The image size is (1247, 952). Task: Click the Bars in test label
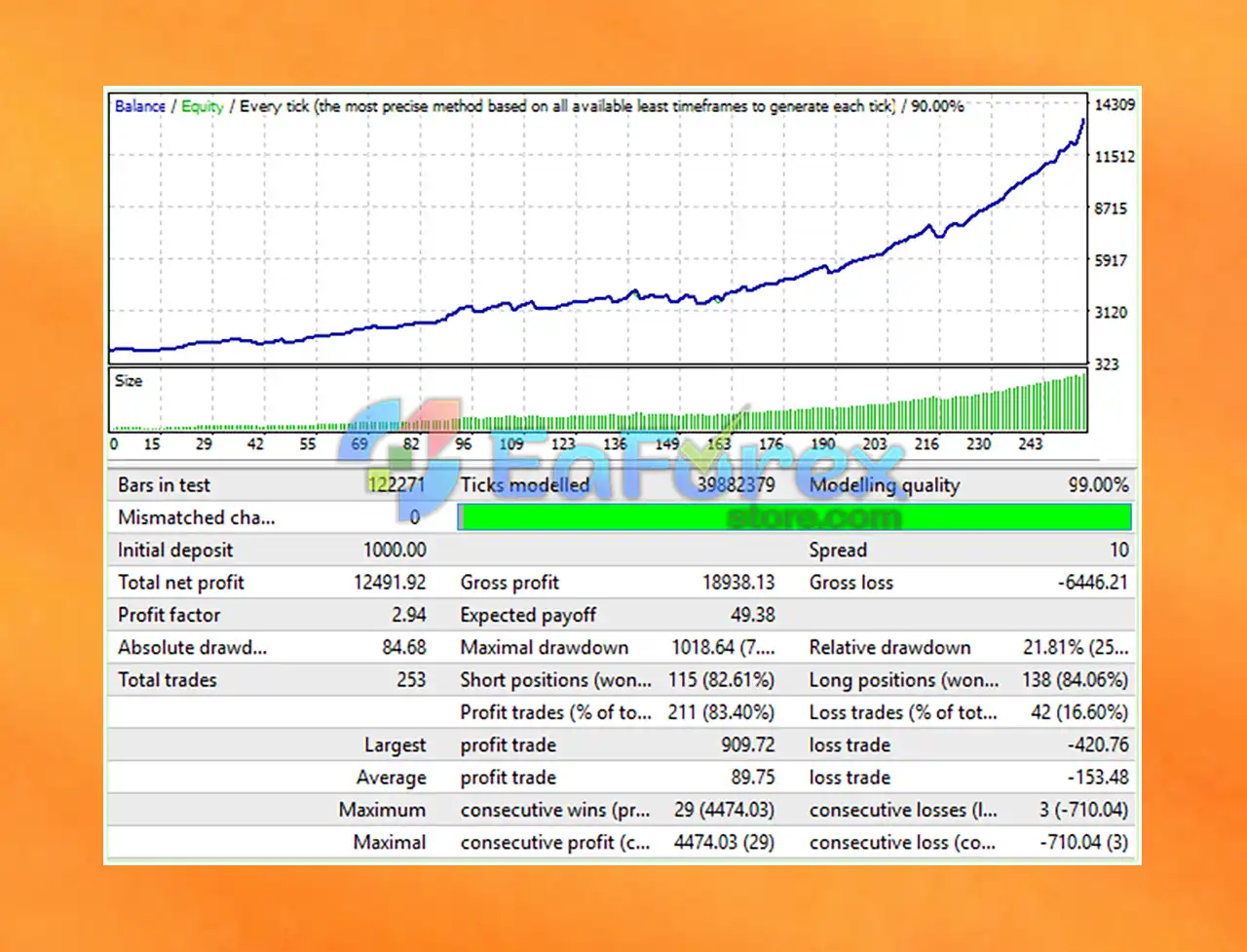164,485
